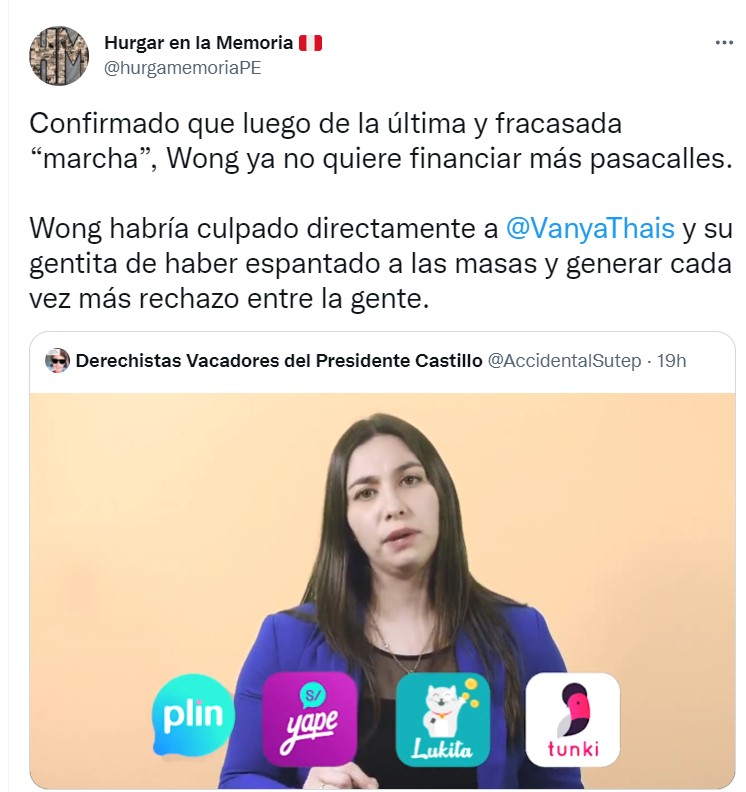Click the @AccidentalSutep handle
This screenshot has width=746, height=792.
tap(564, 361)
